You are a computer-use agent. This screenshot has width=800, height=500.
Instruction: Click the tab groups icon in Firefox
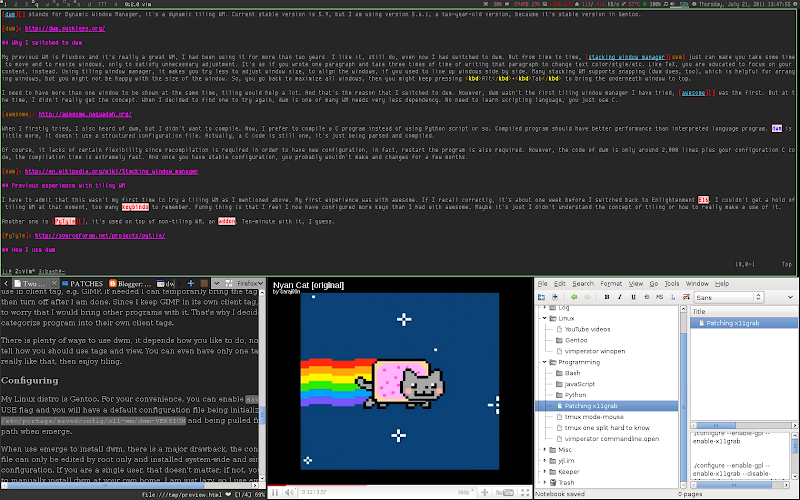click(229, 283)
